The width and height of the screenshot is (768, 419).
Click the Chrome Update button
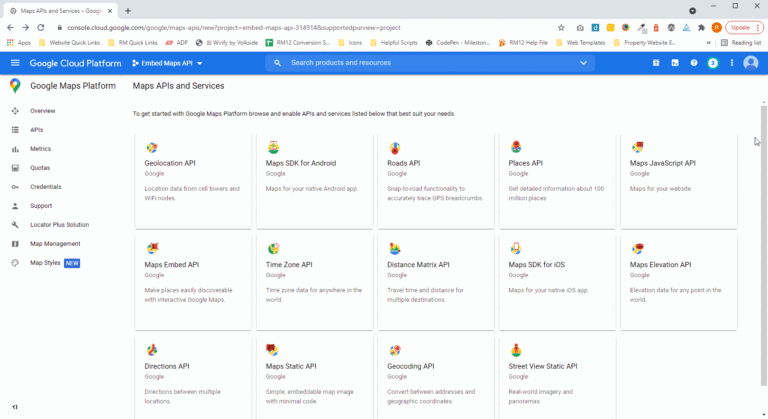744,27
